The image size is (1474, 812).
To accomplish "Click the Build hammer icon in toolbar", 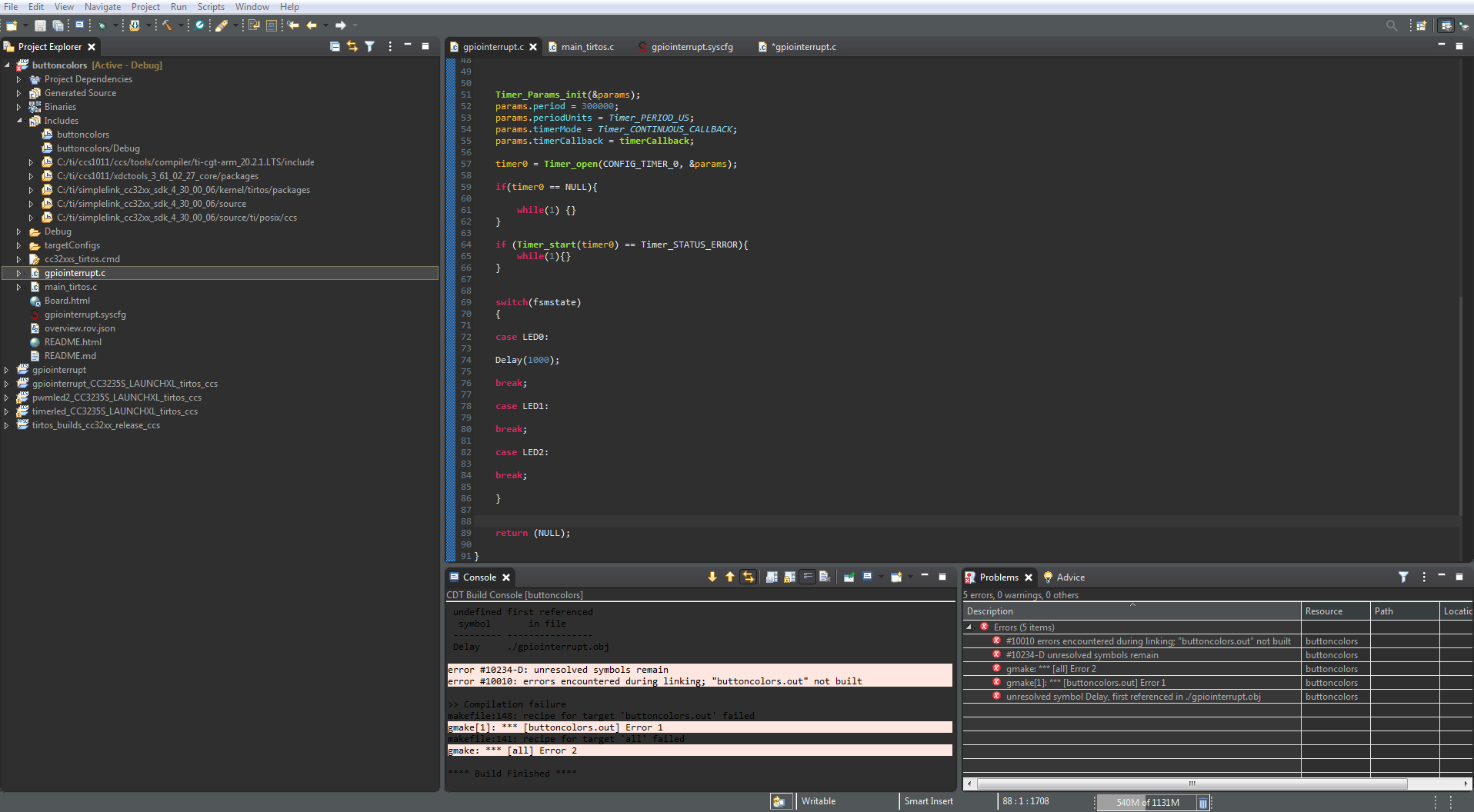I will pyautogui.click(x=166, y=25).
